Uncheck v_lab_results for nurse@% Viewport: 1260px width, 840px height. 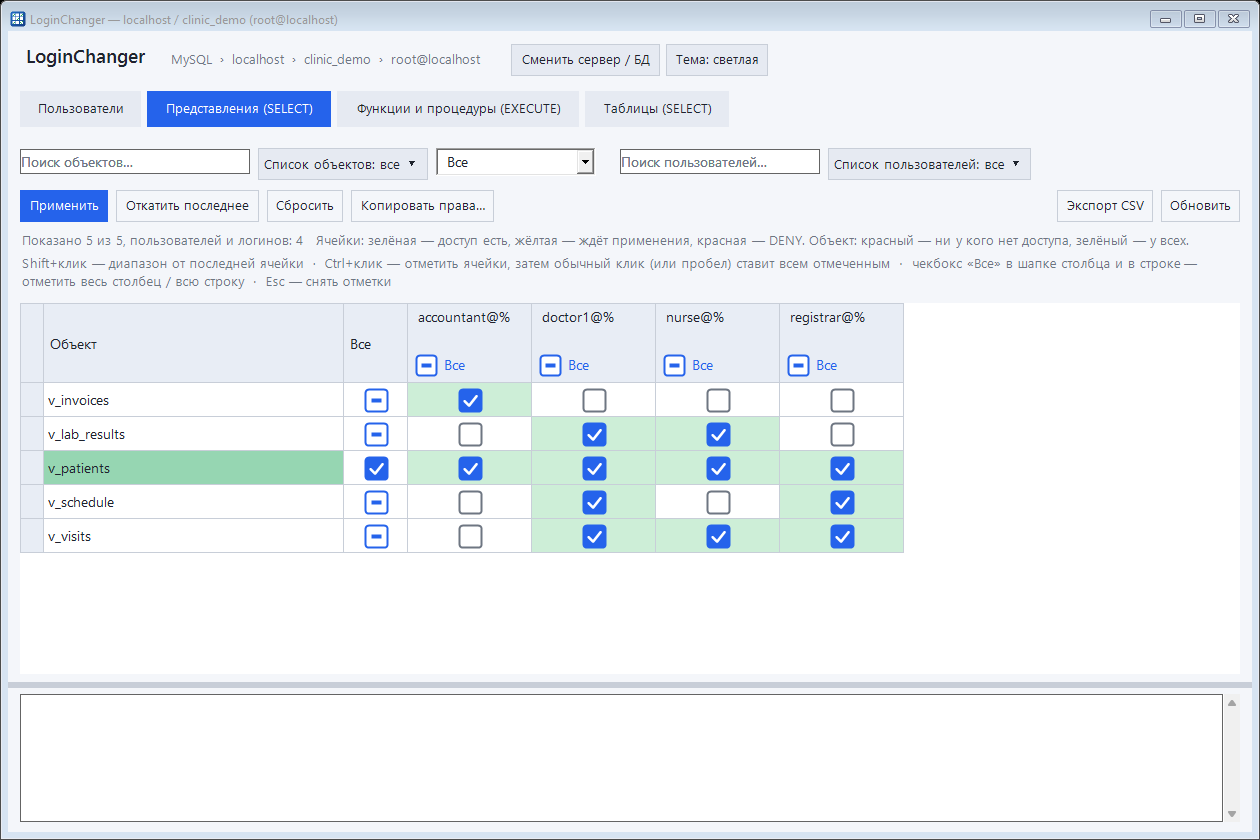[718, 435]
